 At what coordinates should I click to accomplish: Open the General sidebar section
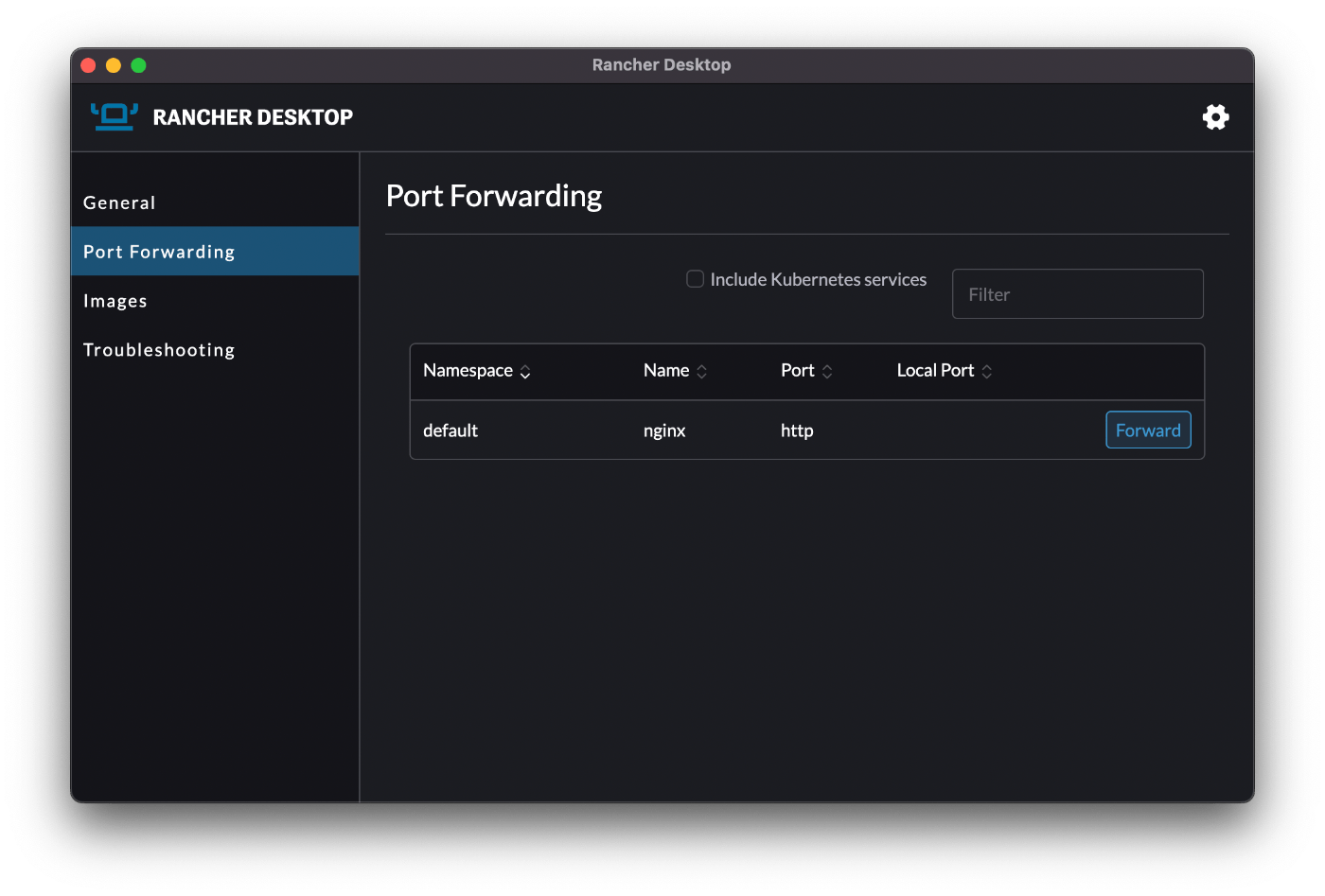click(x=215, y=202)
